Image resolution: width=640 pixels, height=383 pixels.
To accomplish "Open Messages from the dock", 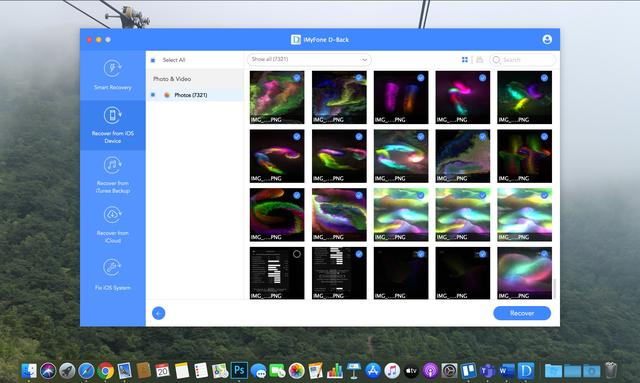I will coord(258,371).
